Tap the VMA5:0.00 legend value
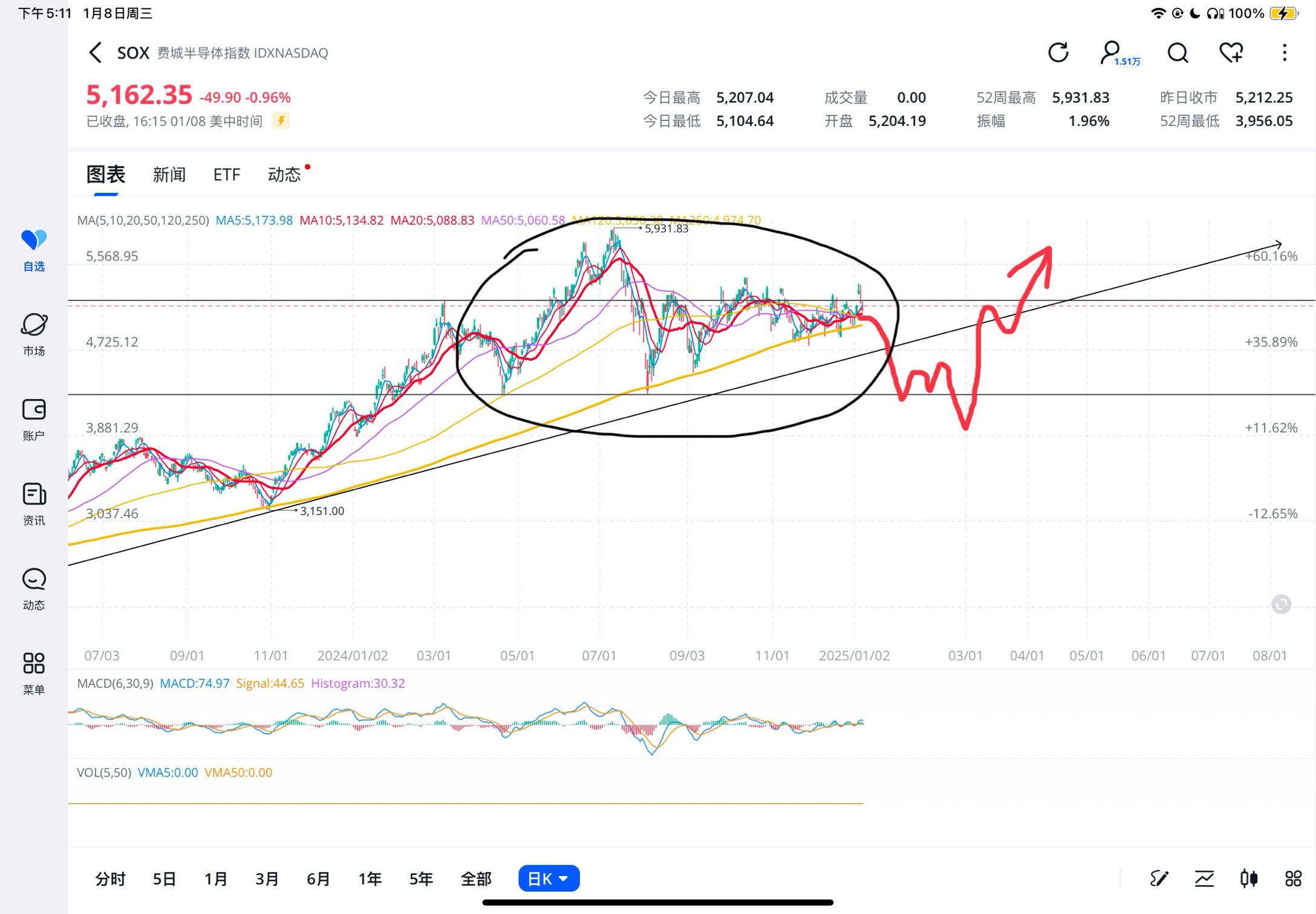This screenshot has width=1316, height=914. tap(168, 772)
